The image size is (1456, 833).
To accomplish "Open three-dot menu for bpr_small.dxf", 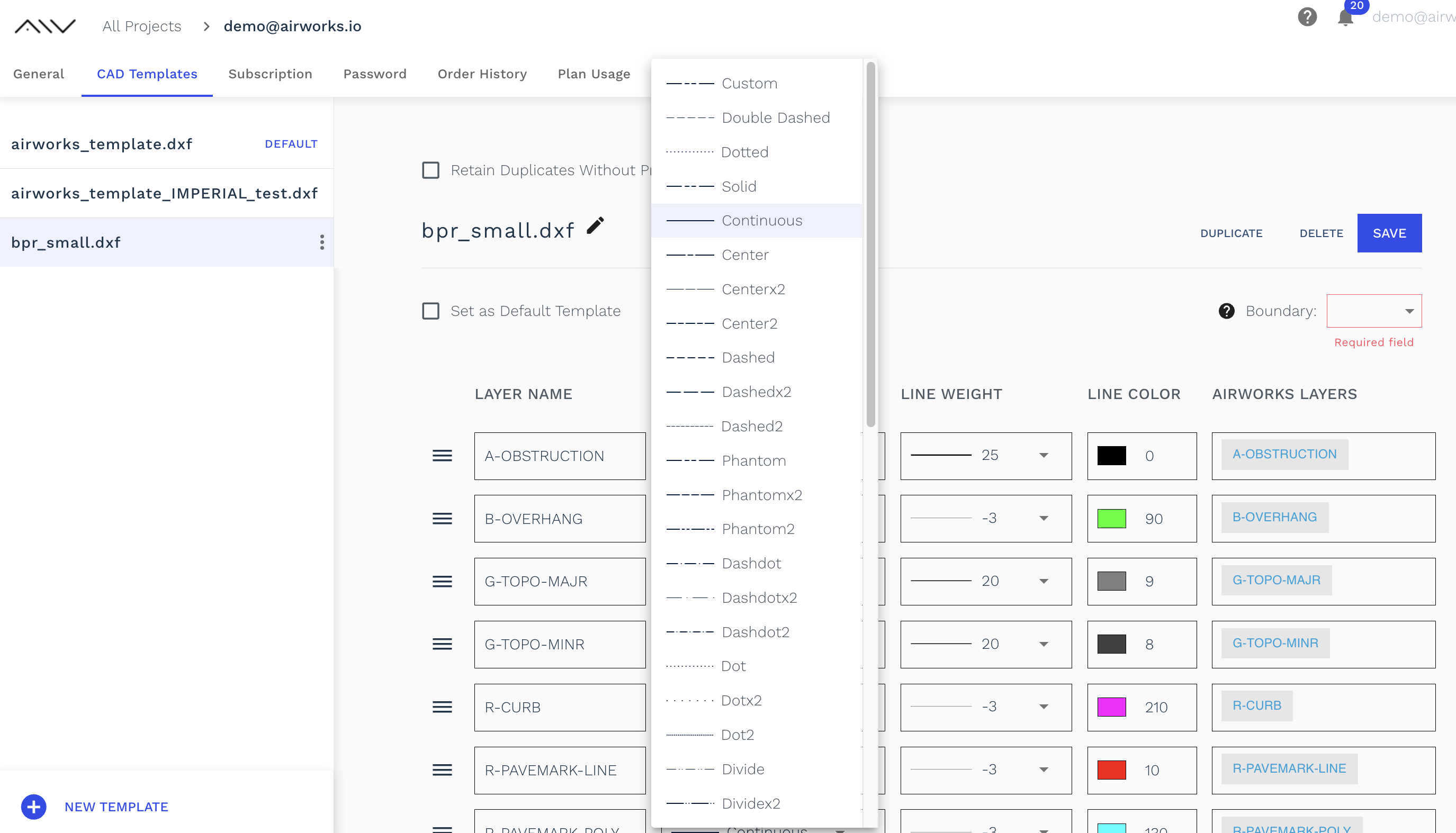I will point(322,242).
